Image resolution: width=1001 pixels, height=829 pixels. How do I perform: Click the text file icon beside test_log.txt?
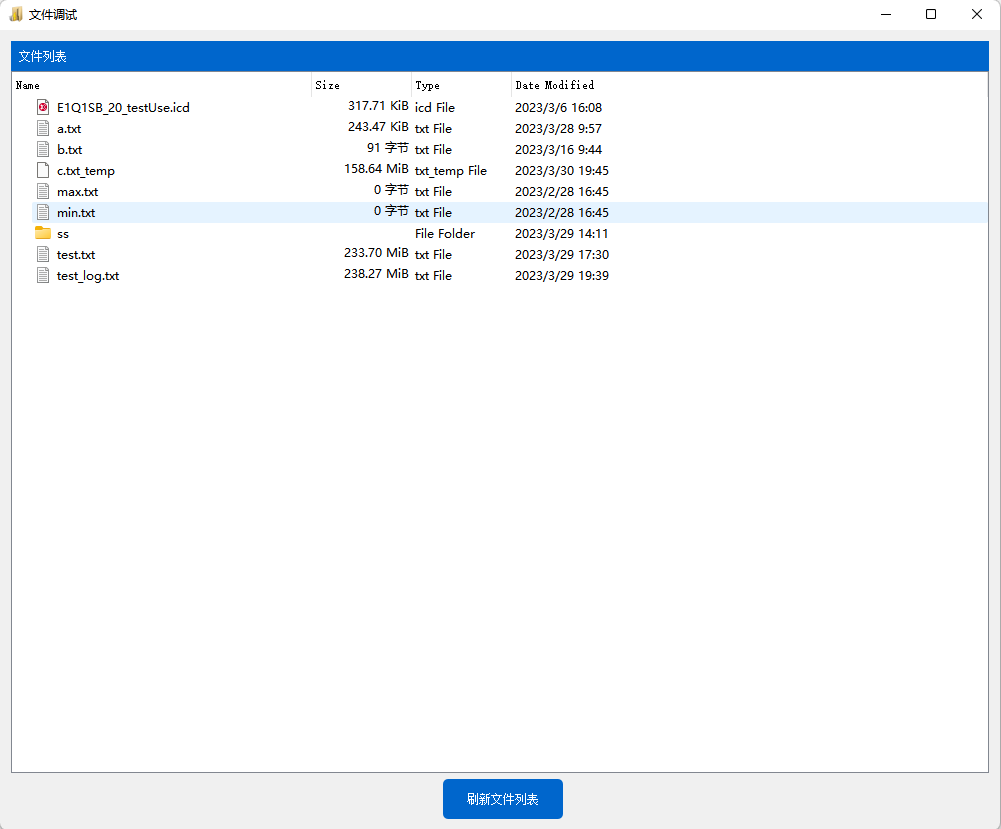tap(43, 276)
